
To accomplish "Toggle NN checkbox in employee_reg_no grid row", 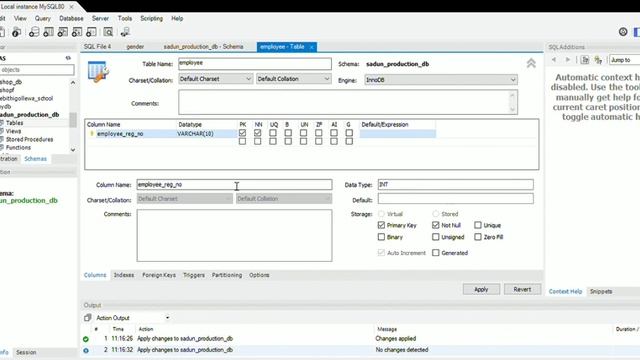I will (258, 133).
